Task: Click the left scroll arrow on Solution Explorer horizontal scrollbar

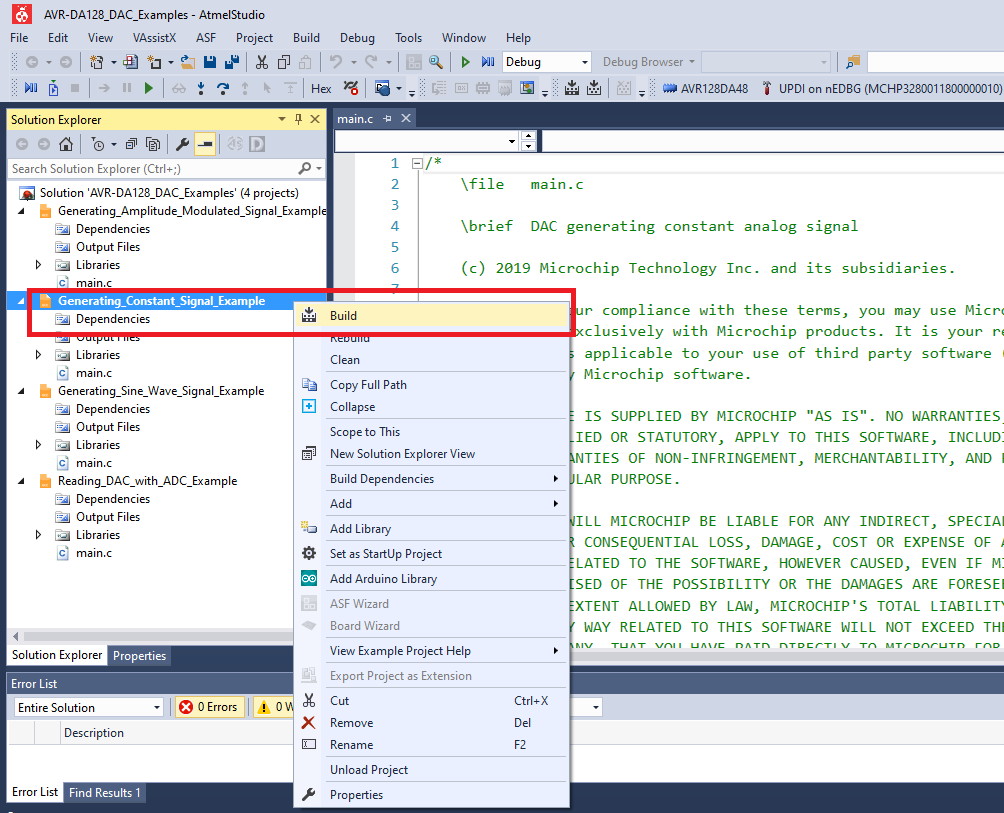Action: 15,636
